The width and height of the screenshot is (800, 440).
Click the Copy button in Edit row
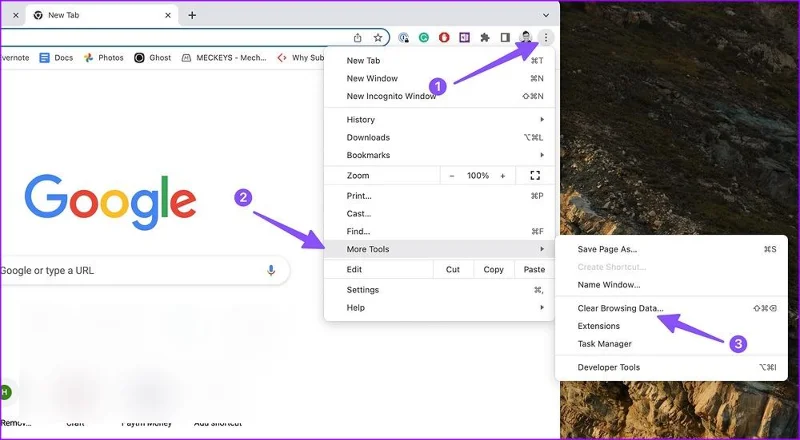493,270
